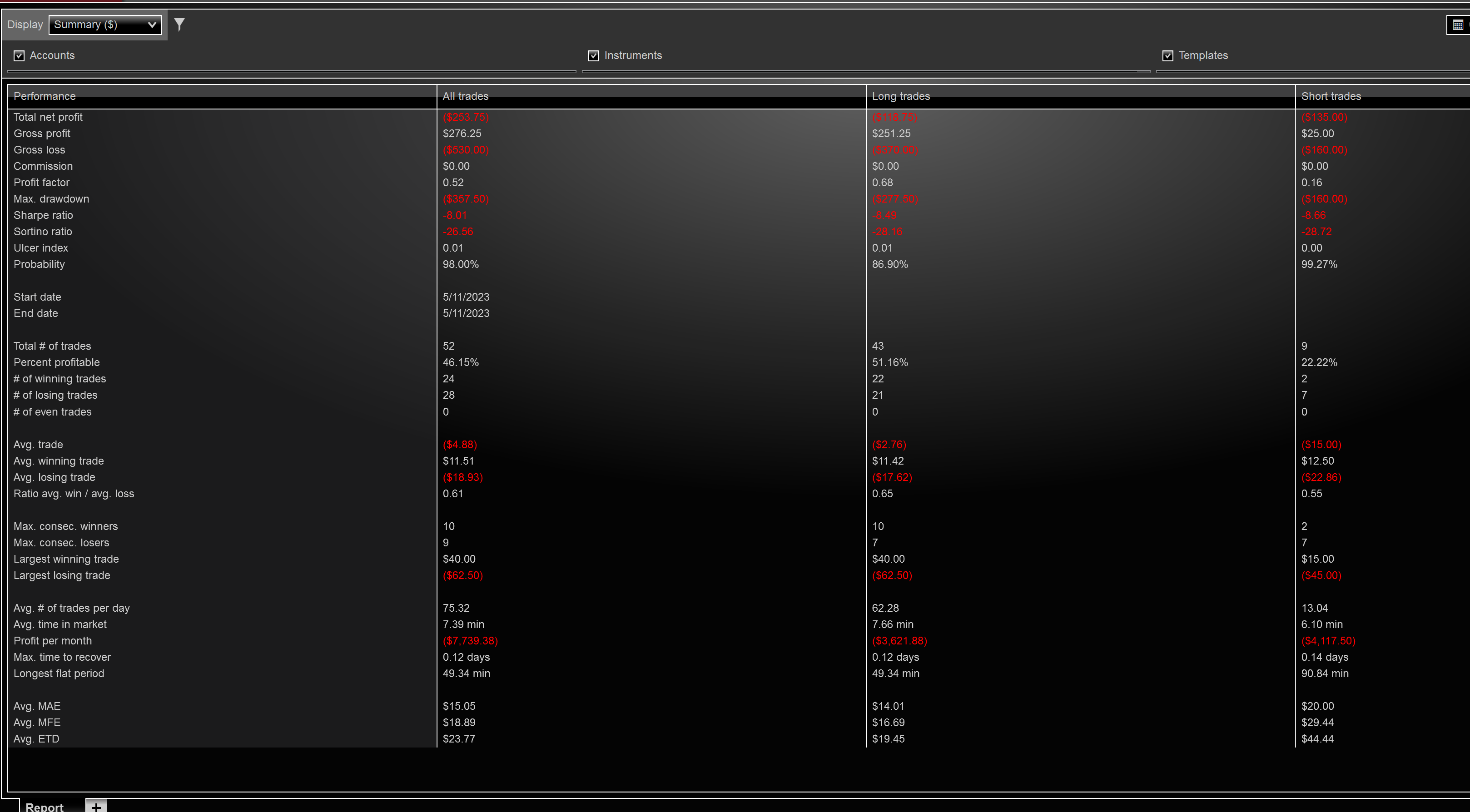Click the Sharpe ratio row label
The height and width of the screenshot is (812, 1470).
tap(43, 215)
